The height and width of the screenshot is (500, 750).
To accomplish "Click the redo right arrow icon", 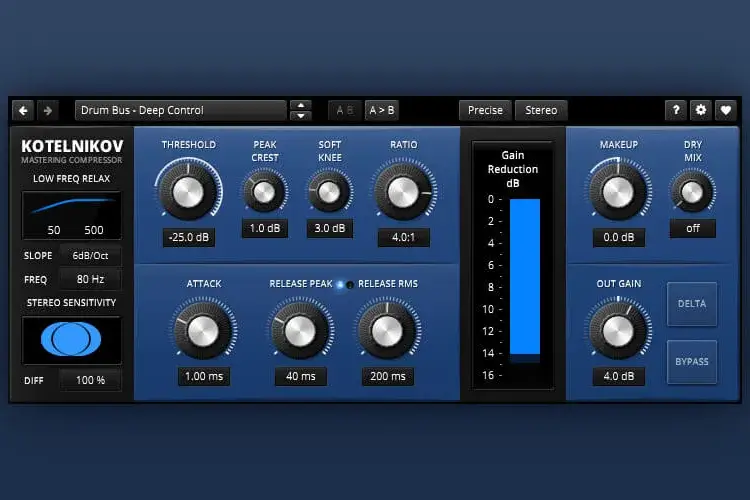I will [47, 110].
